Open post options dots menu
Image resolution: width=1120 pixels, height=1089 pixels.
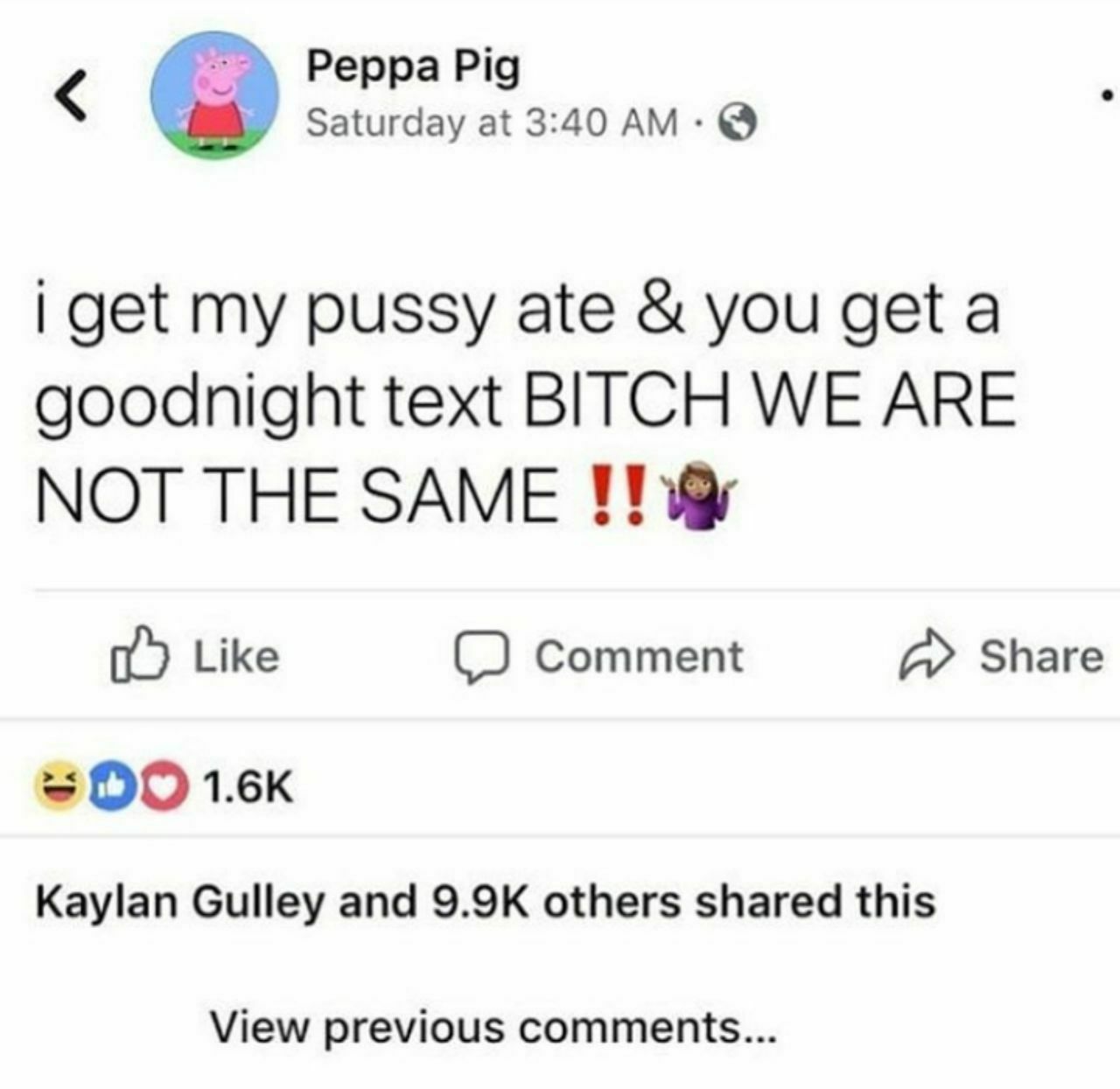point(1108,93)
